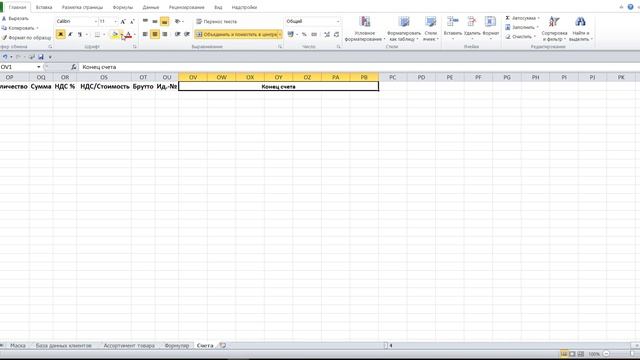Open the Calibri font name dropdown

(96, 21)
